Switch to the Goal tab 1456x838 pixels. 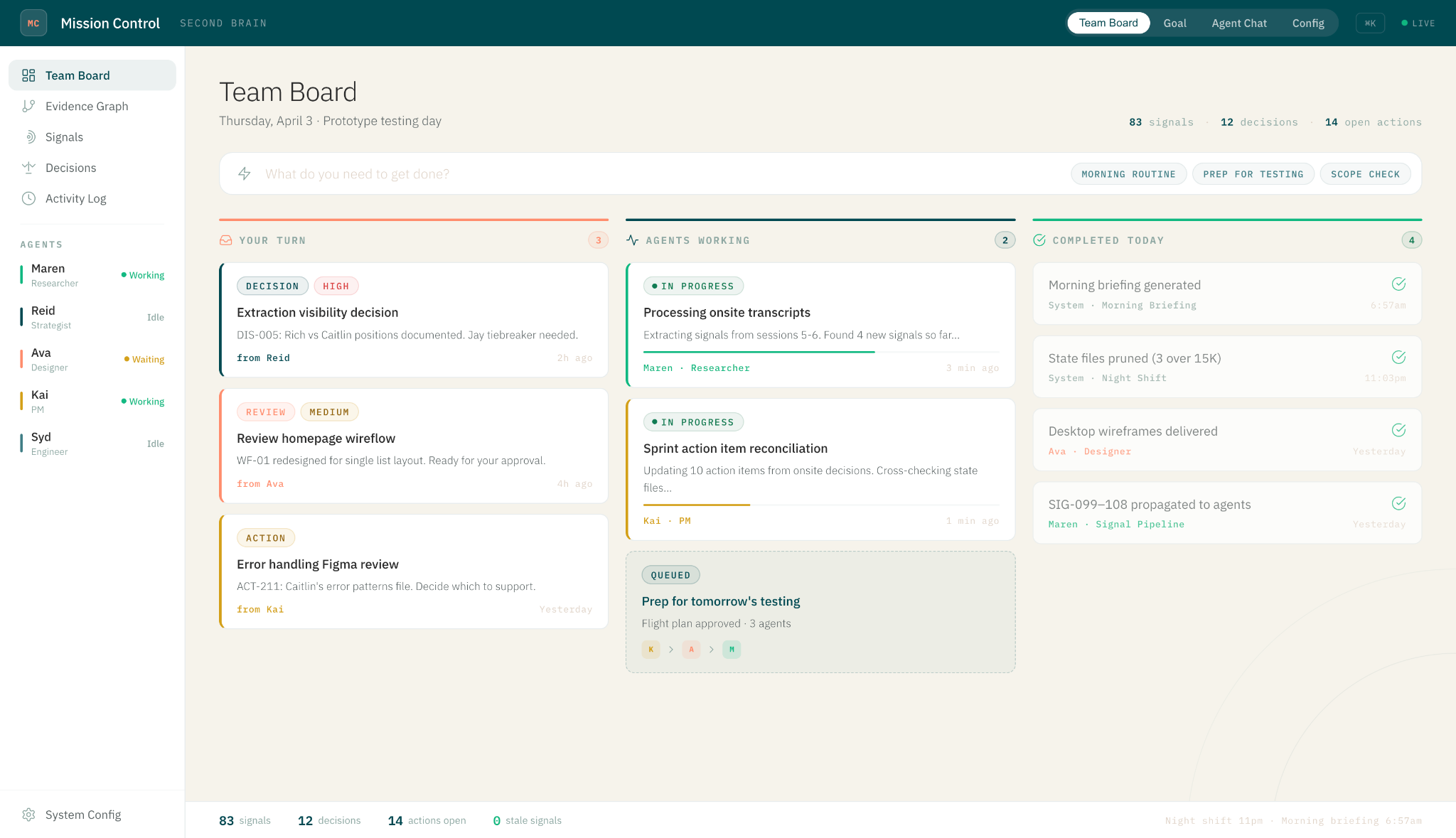click(1174, 23)
